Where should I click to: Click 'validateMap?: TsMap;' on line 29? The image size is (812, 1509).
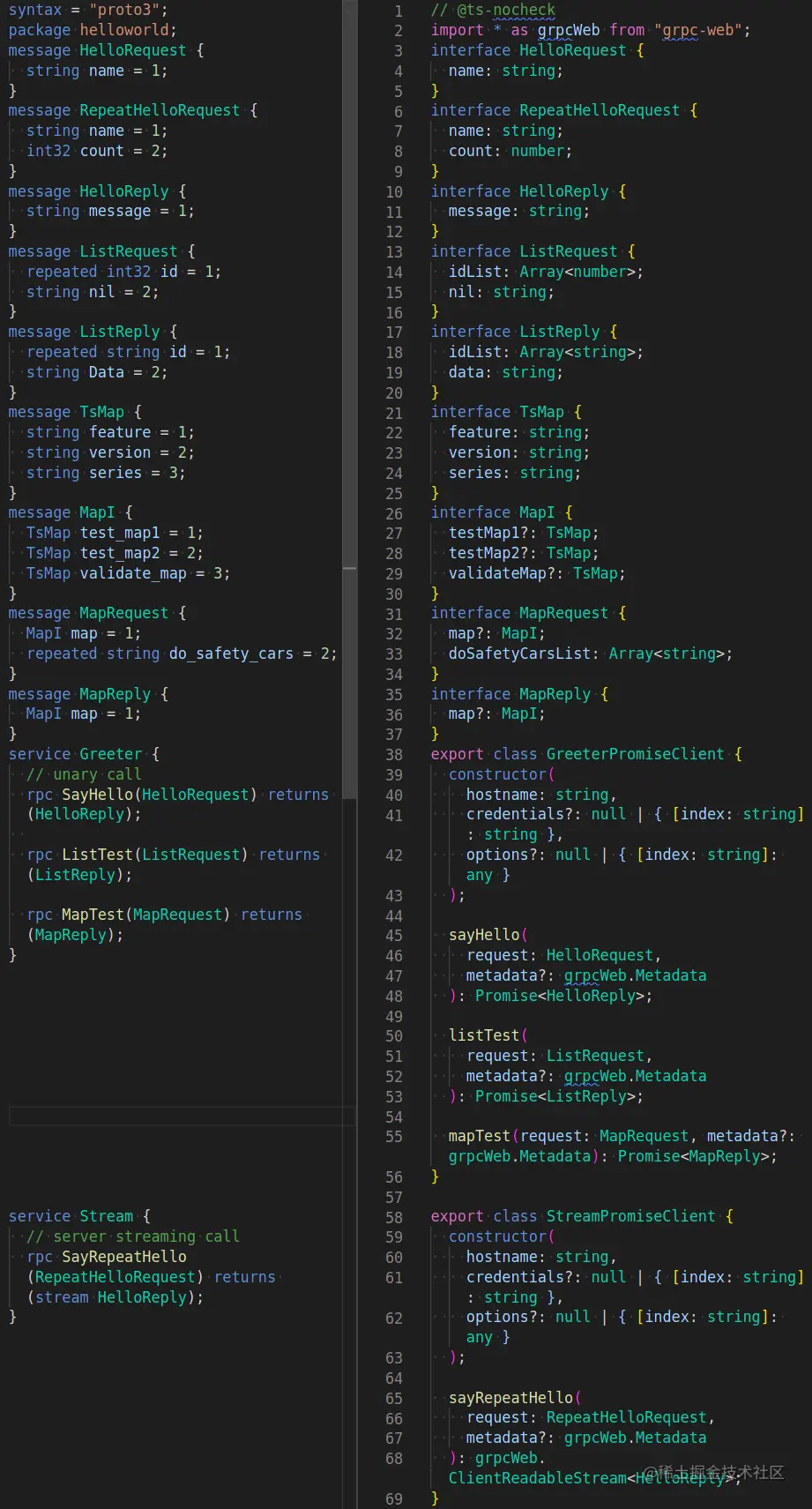(x=537, y=573)
